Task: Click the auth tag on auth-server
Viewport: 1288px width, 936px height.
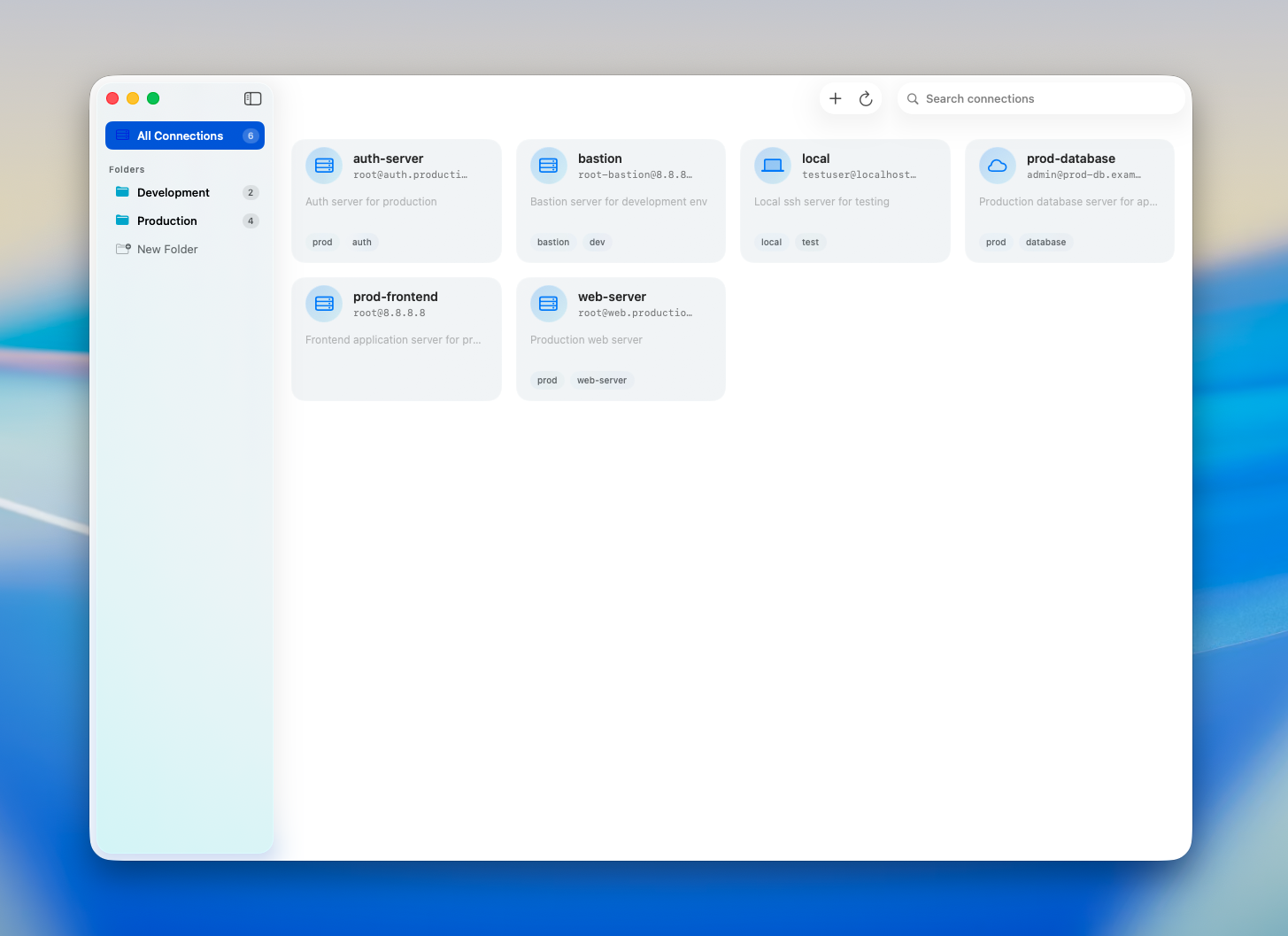Action: coord(362,242)
